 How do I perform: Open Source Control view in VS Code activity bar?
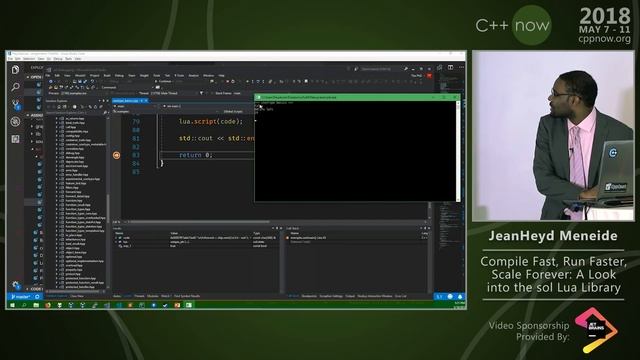pyautogui.click(x=15, y=104)
